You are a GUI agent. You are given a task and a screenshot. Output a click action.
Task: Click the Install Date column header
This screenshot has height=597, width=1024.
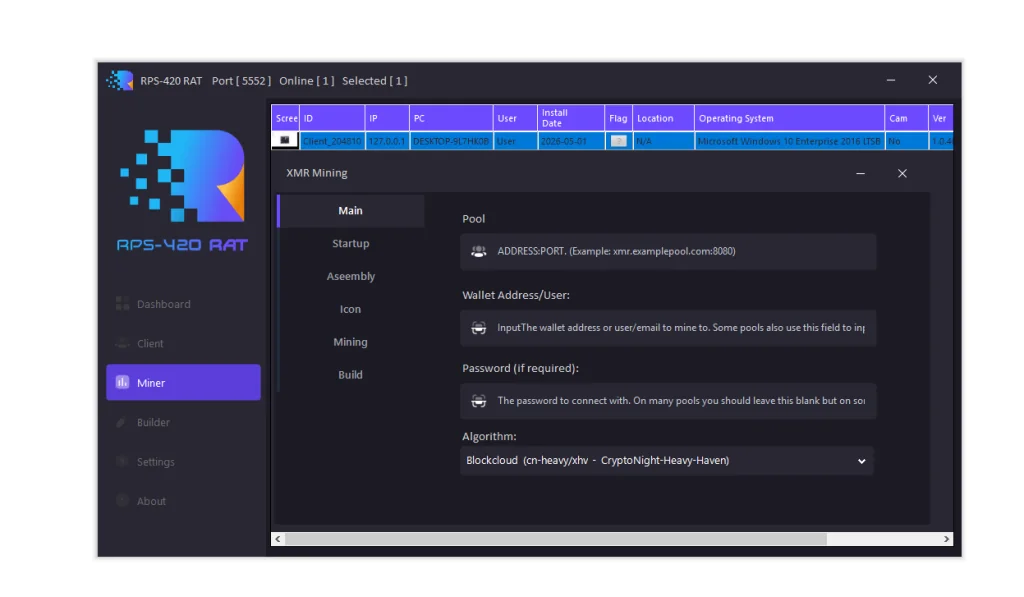(571, 118)
